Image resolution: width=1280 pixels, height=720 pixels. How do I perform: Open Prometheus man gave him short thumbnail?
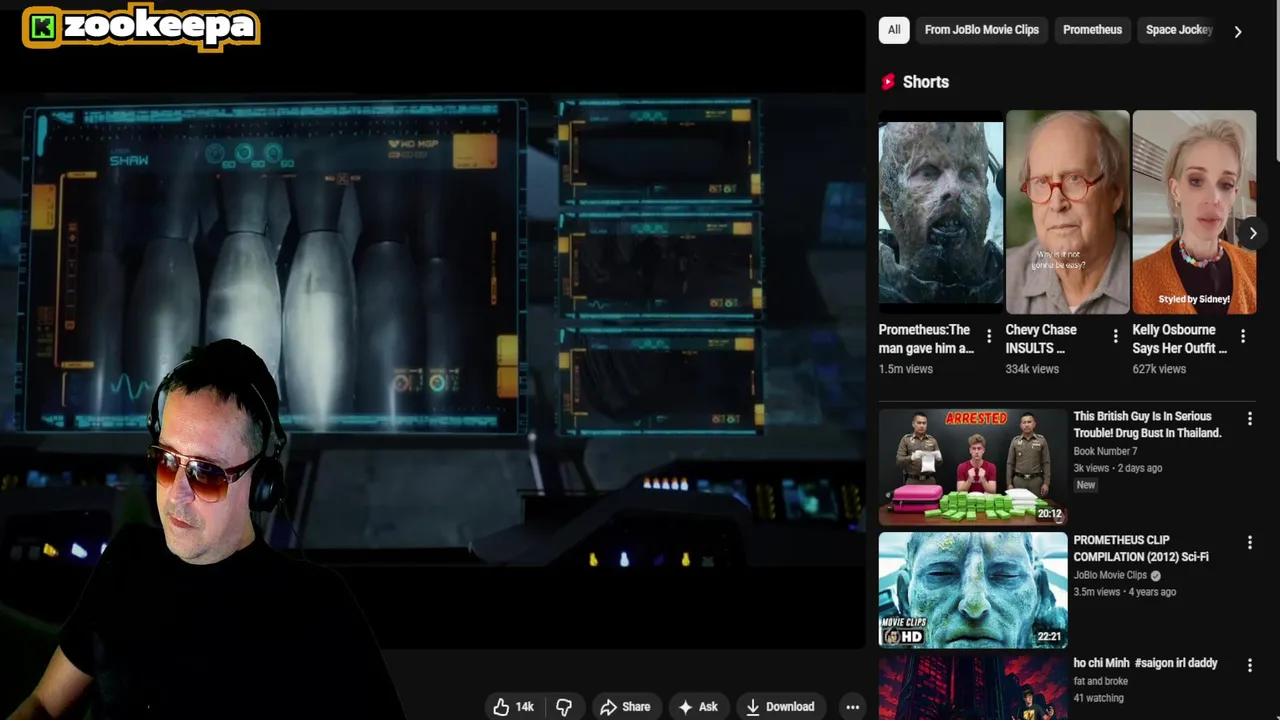[941, 212]
